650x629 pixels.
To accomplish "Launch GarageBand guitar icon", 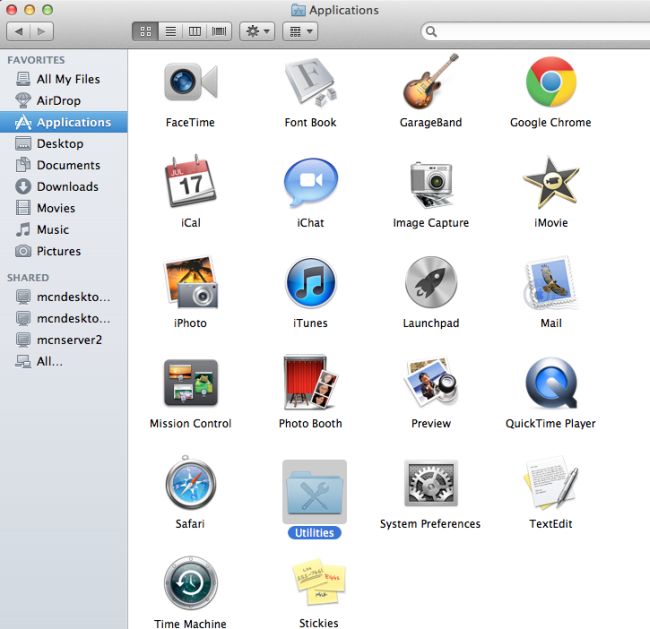I will tap(431, 81).
